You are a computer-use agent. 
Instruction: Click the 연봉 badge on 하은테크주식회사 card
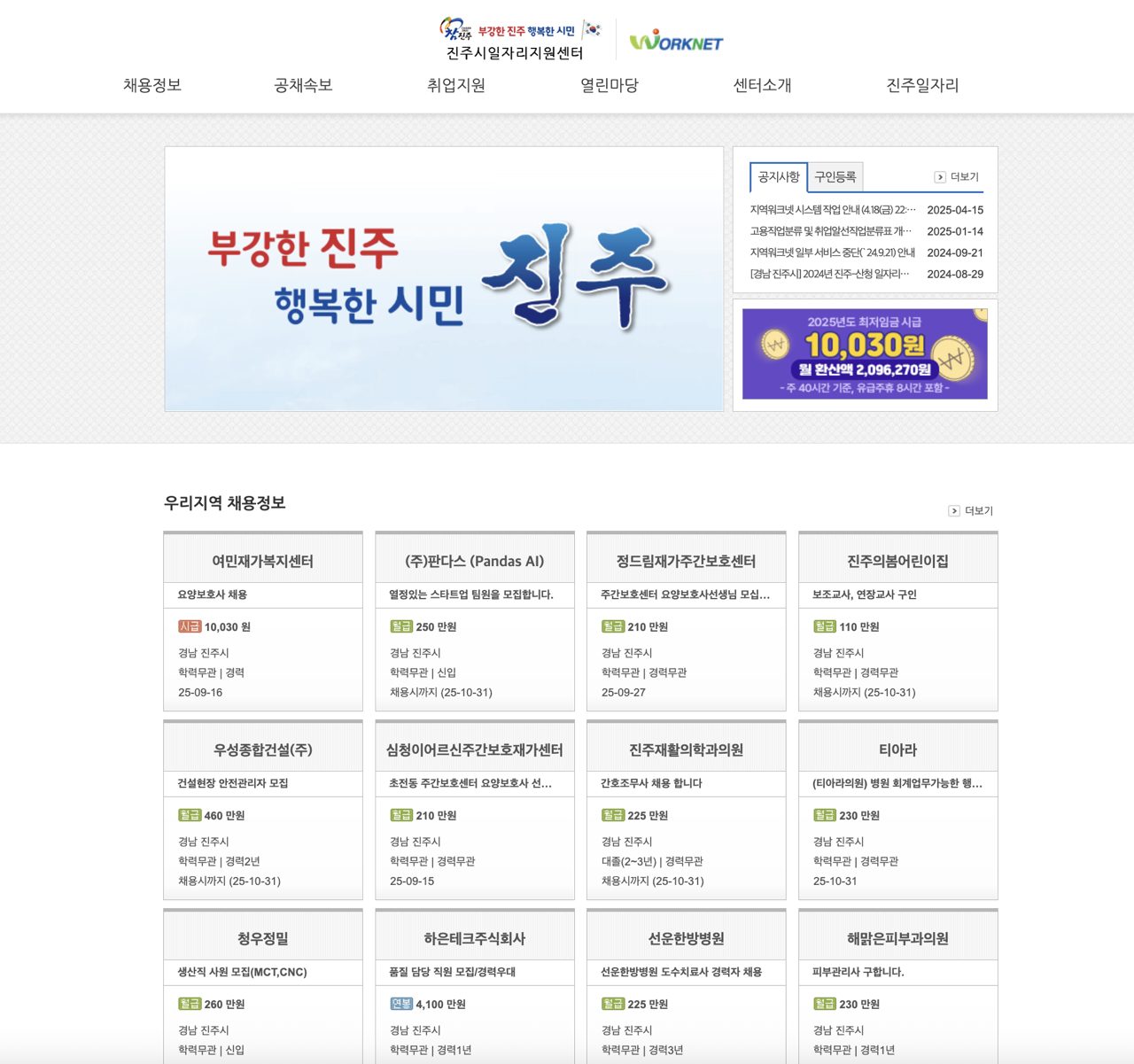click(x=401, y=1004)
